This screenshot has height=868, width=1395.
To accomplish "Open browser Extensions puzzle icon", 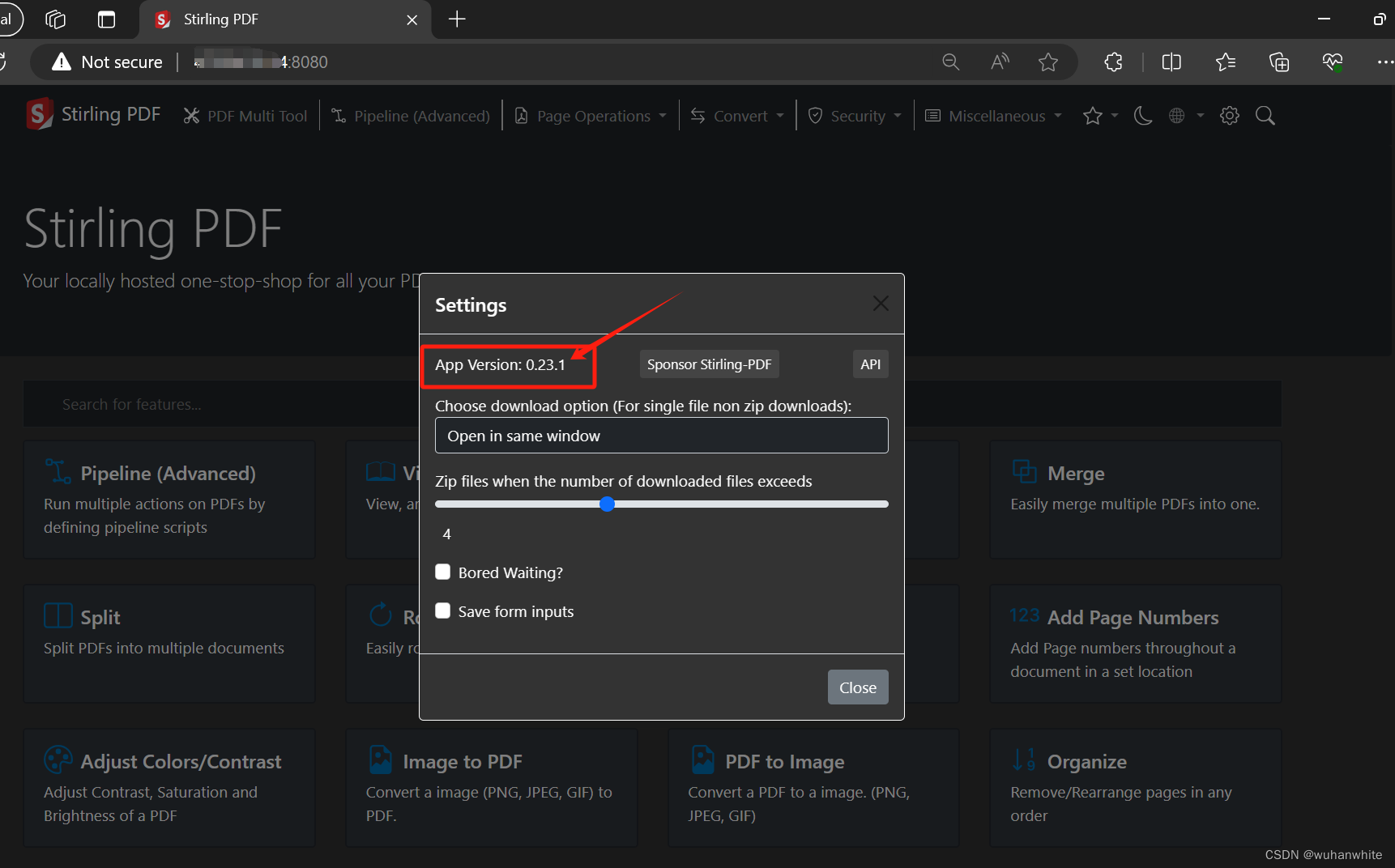I will click(x=1114, y=62).
